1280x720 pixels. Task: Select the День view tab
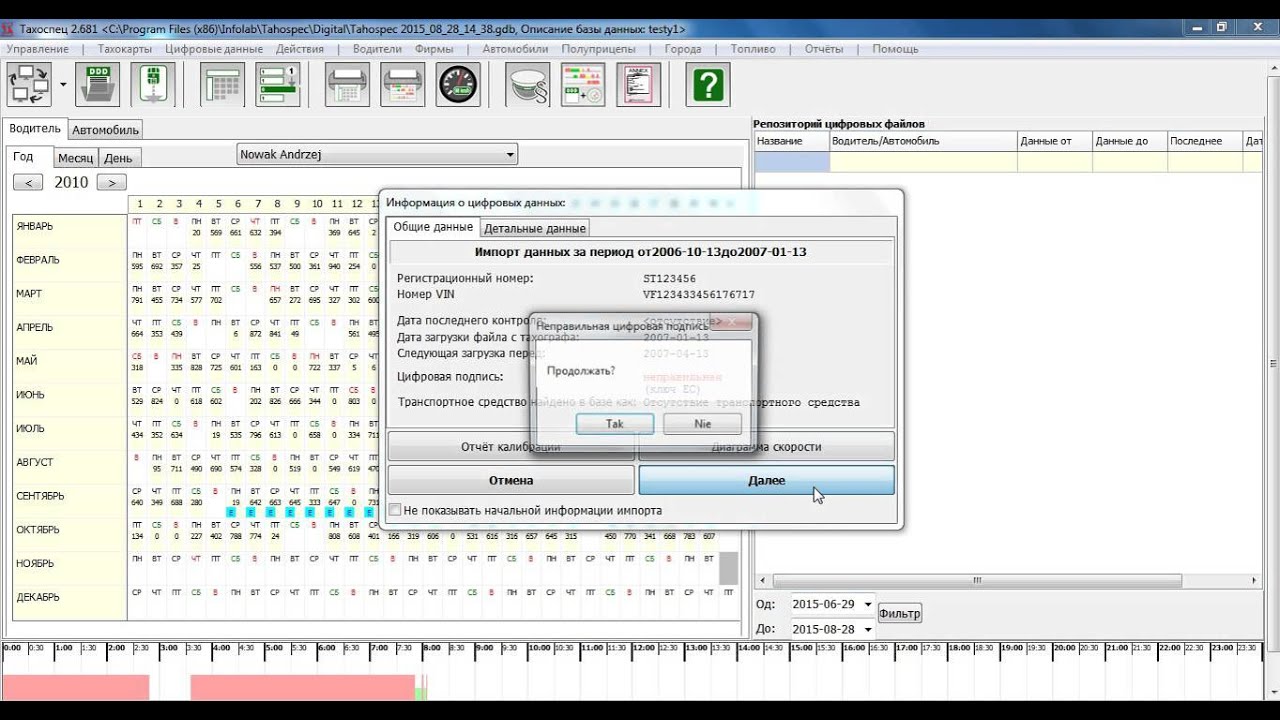click(x=118, y=158)
